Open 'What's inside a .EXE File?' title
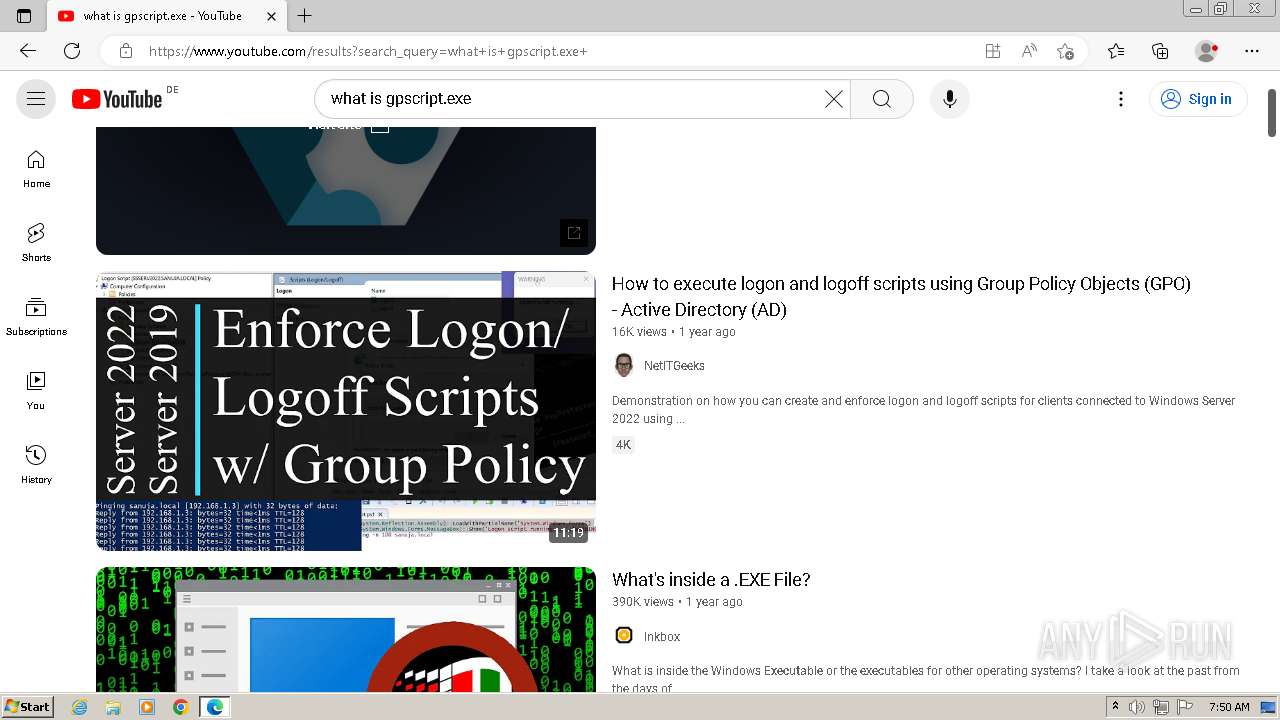 (x=711, y=580)
